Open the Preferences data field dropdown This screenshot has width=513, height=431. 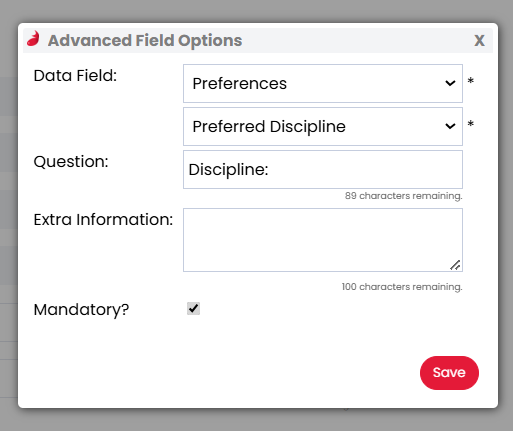point(323,83)
